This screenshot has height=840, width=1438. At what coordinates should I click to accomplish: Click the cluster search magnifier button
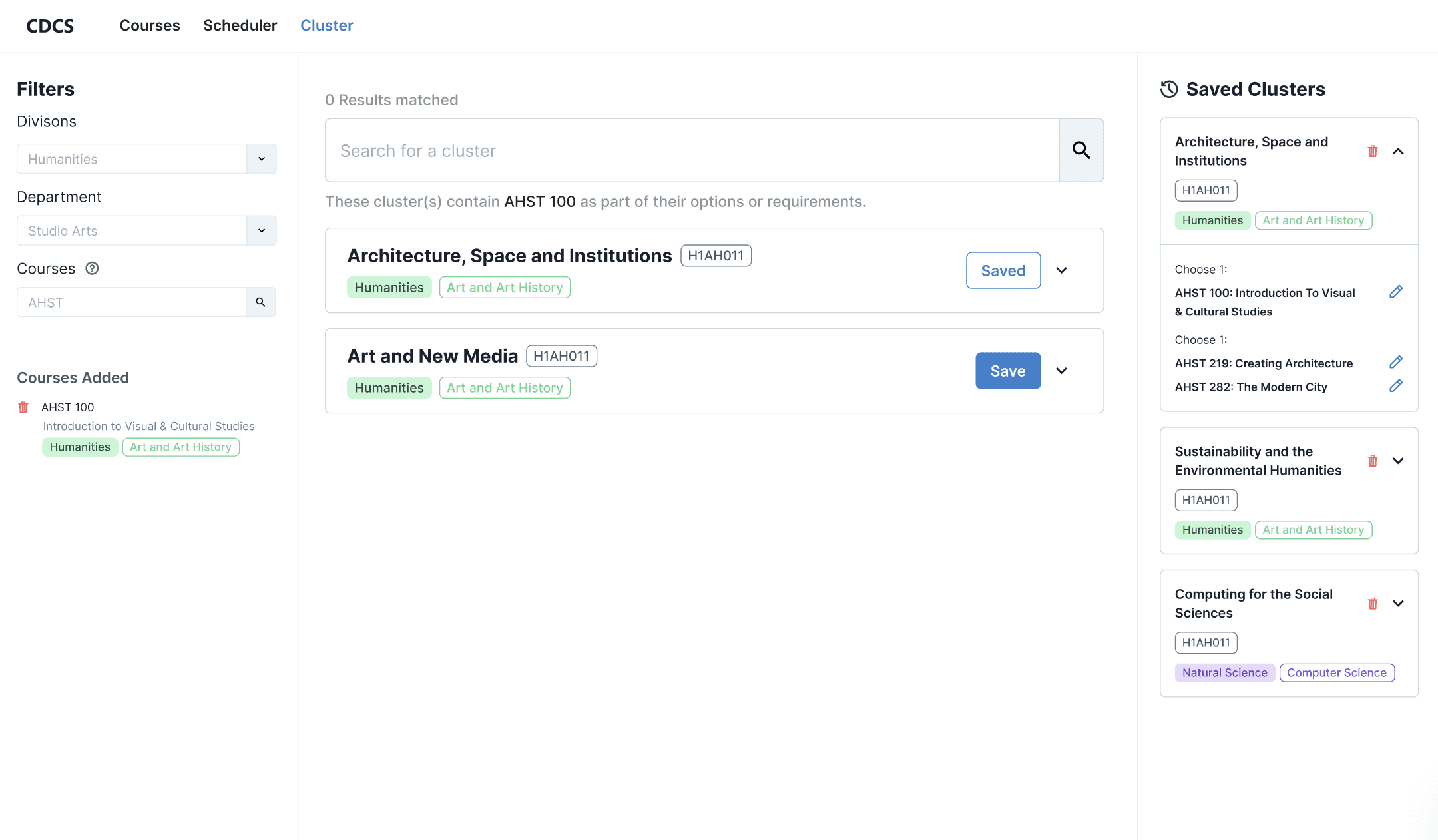pyautogui.click(x=1081, y=150)
